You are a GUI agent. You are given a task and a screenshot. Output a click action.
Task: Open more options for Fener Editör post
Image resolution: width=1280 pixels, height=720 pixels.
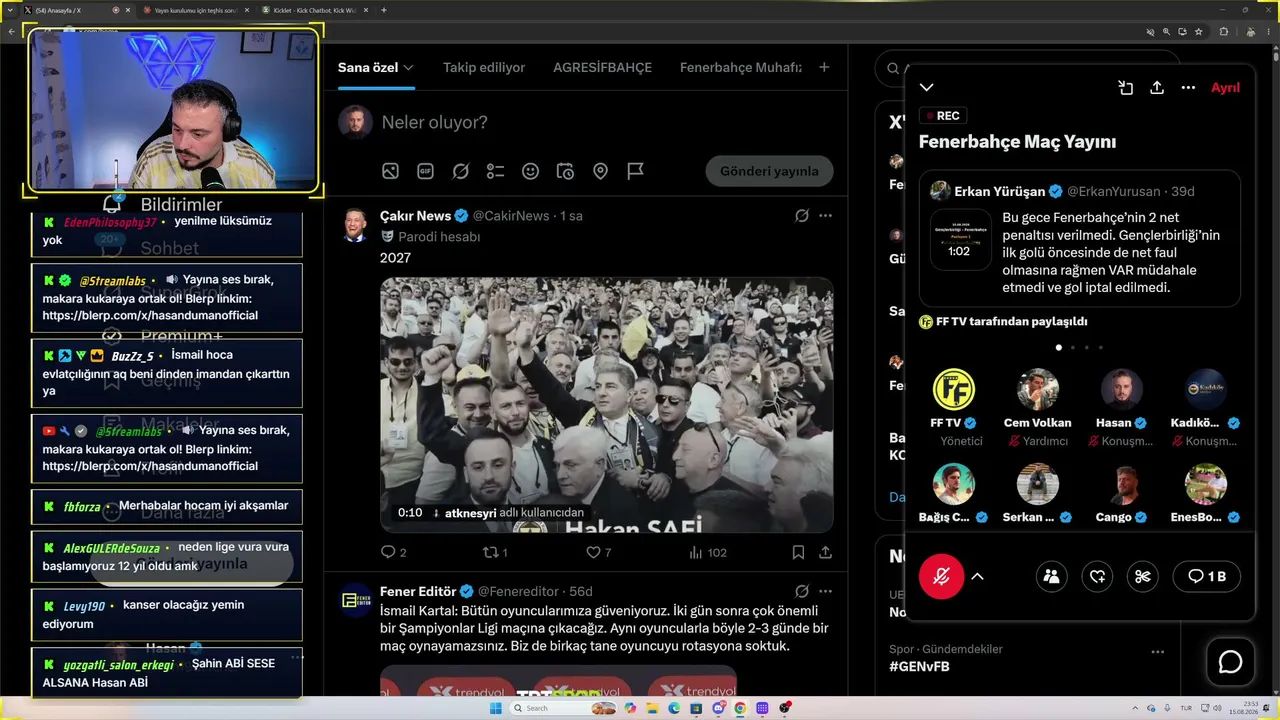(825, 591)
